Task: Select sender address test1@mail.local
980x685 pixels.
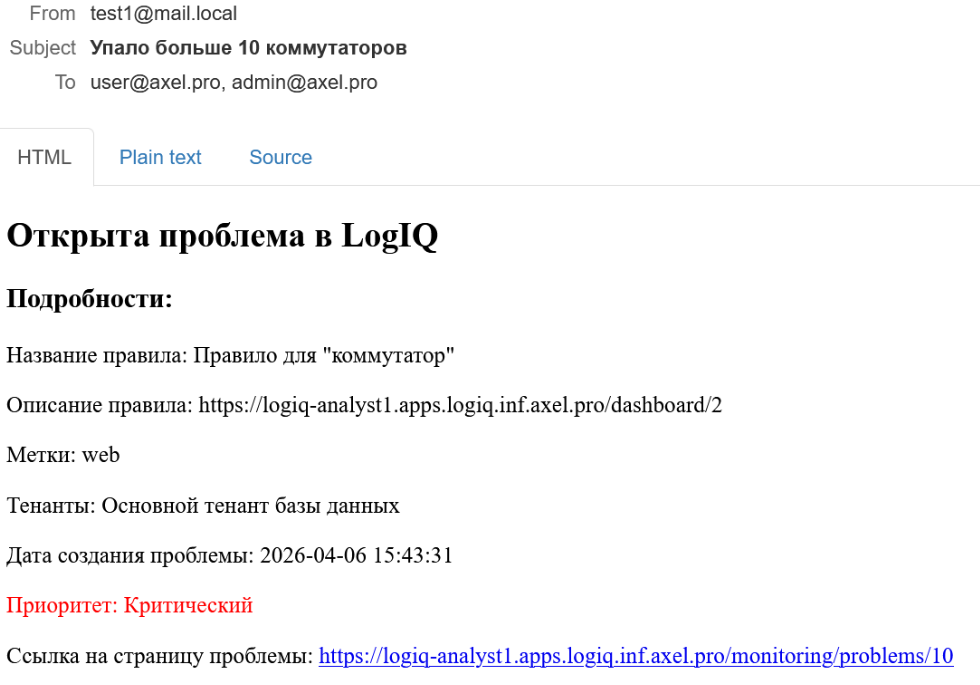Action: [x=163, y=13]
